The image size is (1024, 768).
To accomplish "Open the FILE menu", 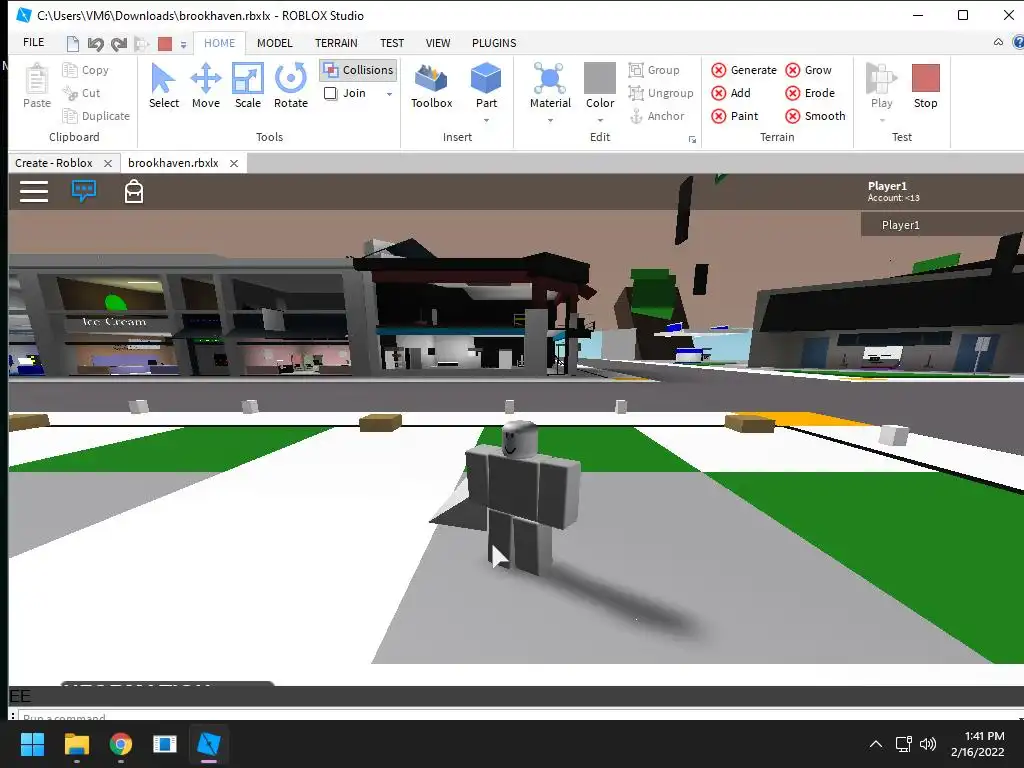I will [x=33, y=42].
